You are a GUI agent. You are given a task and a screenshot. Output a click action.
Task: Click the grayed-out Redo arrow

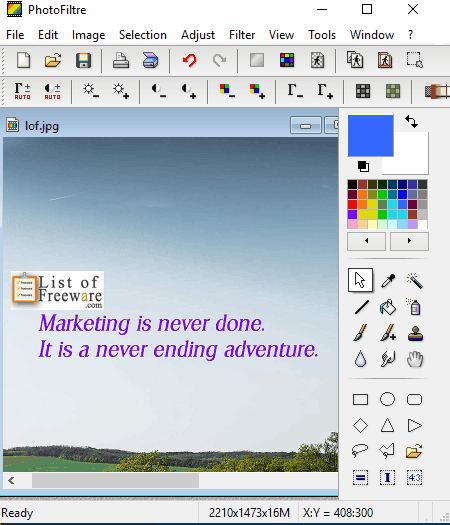click(x=219, y=61)
